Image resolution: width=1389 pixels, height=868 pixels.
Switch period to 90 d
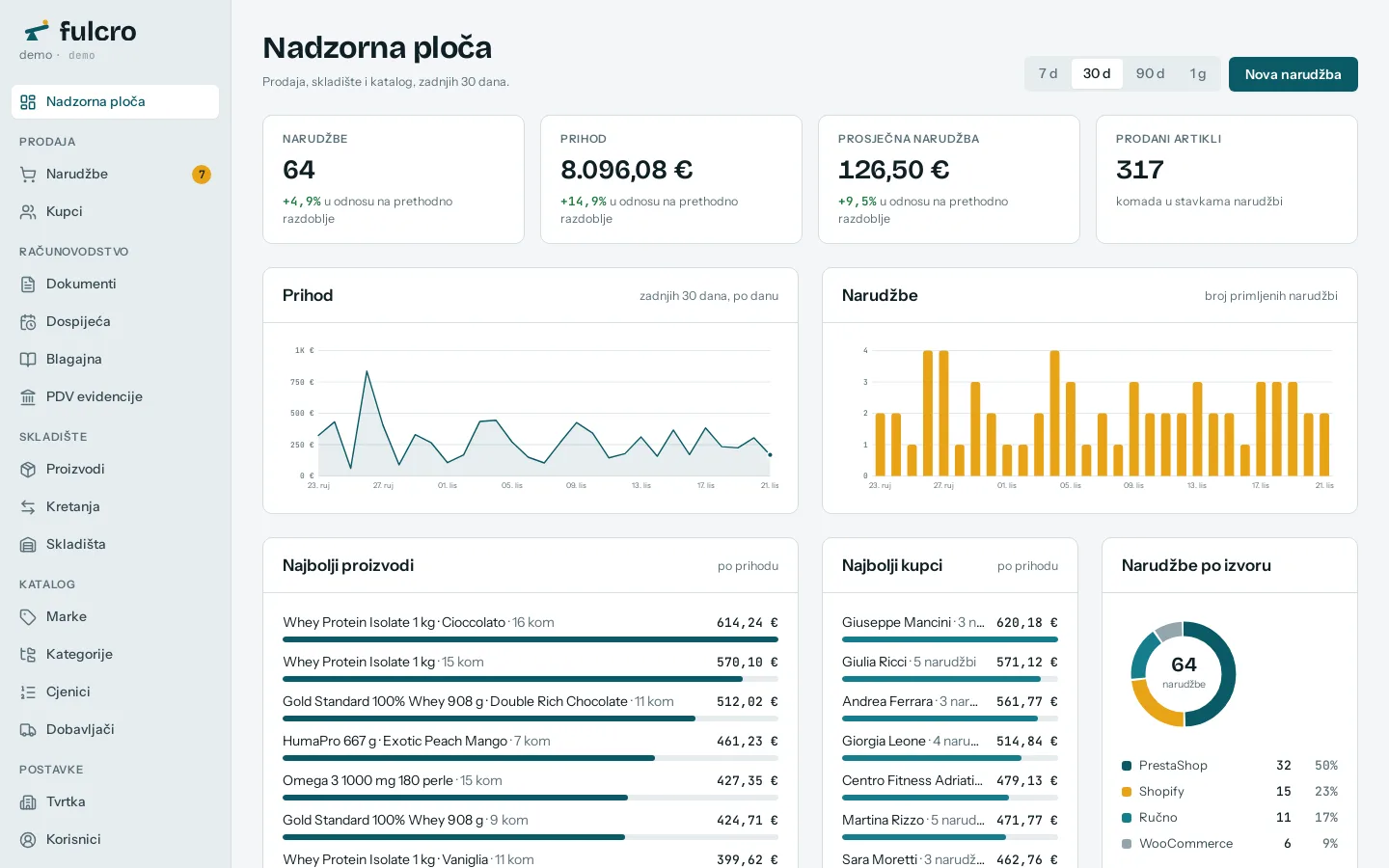[x=1150, y=74]
